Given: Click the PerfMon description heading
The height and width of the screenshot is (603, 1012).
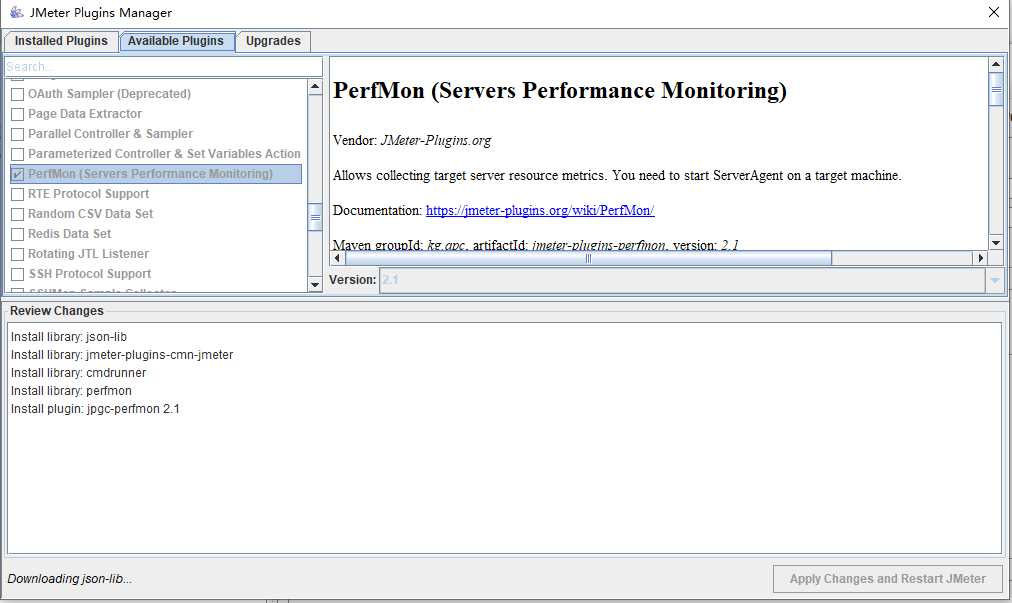Looking at the screenshot, I should [x=560, y=90].
